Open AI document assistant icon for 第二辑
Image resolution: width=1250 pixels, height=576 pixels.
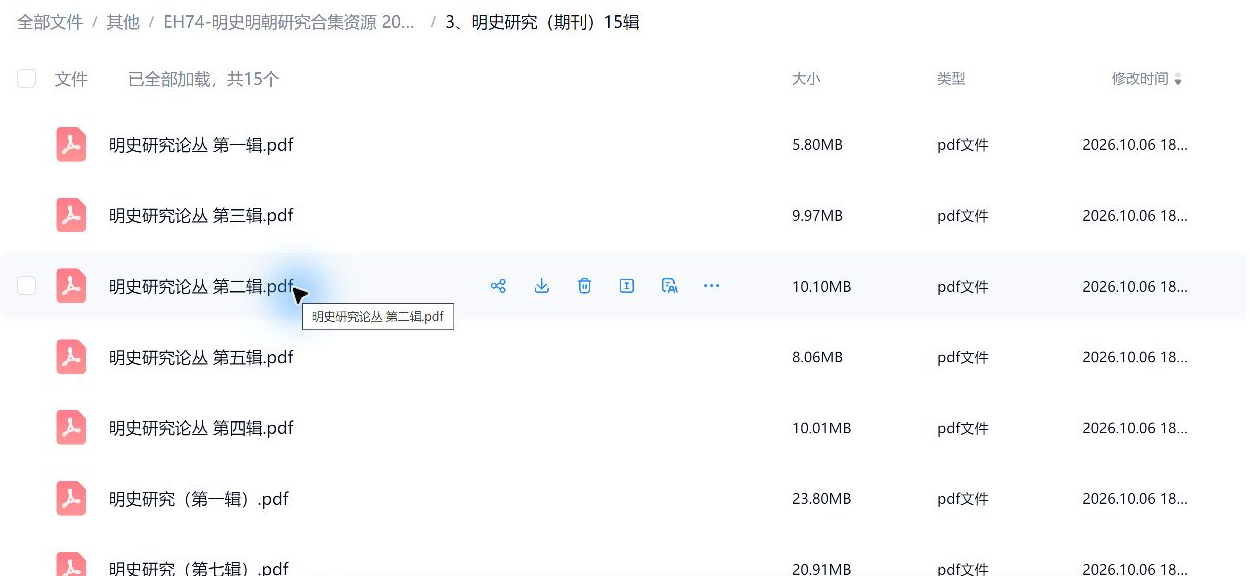click(670, 286)
